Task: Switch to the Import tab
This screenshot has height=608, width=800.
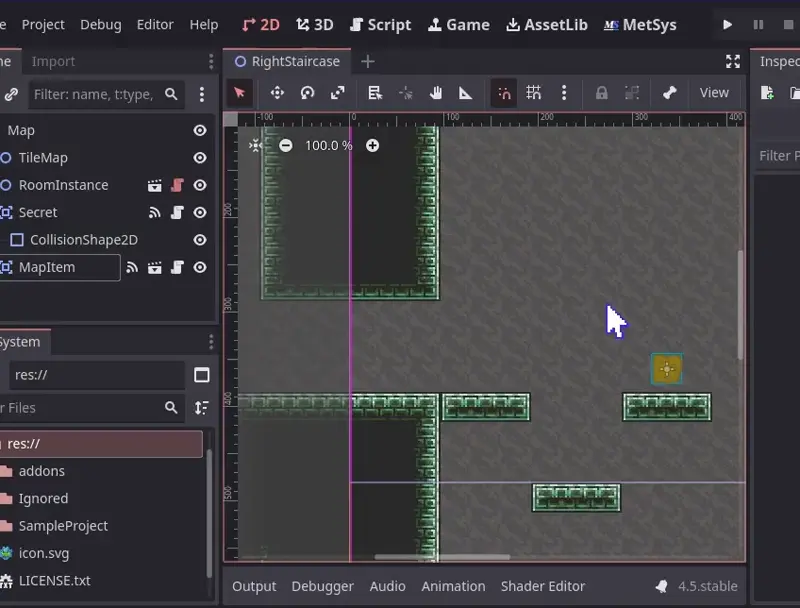Action: click(53, 61)
